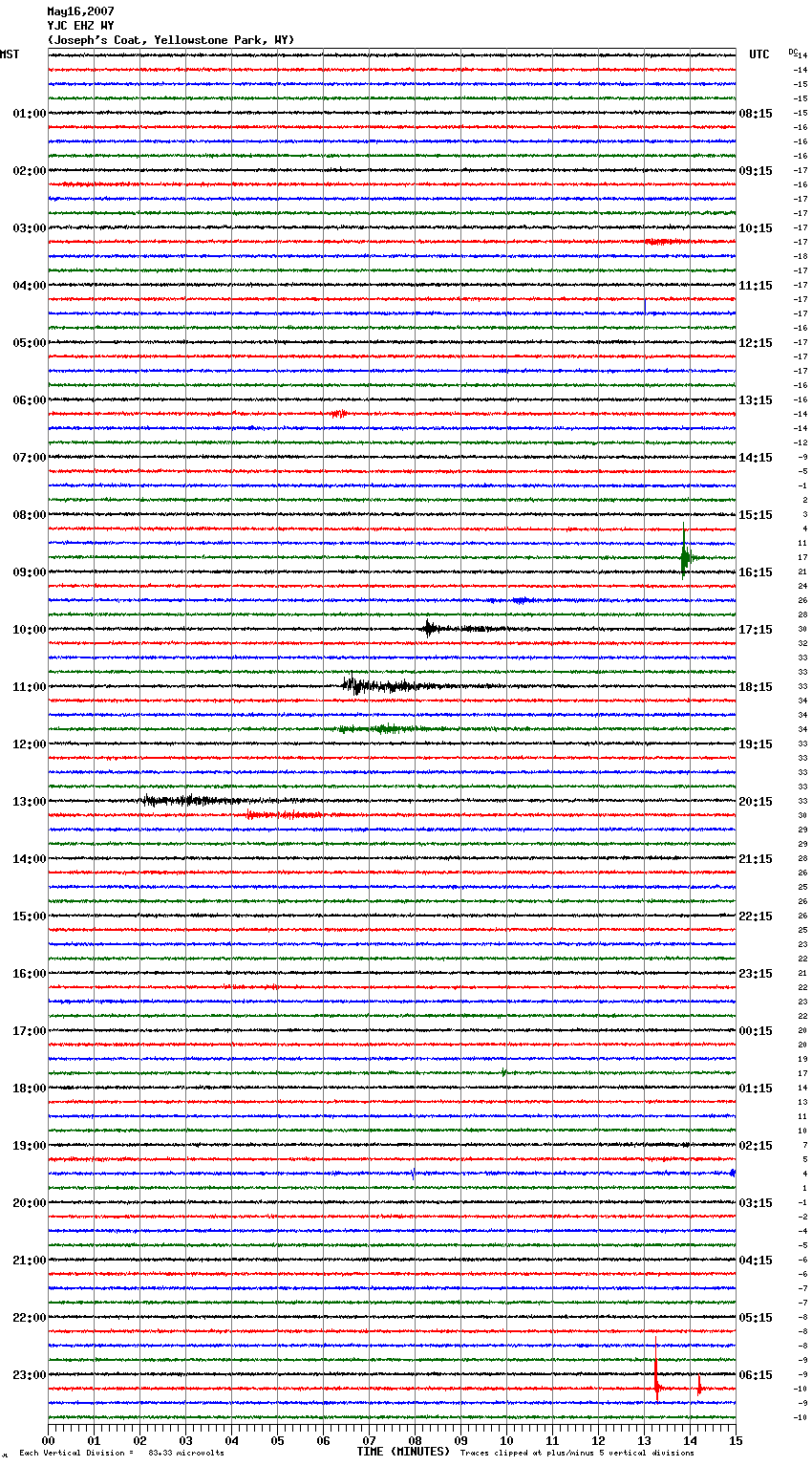Click the 20:15 UTC time label
The image size is (812, 1466).
coord(756,802)
